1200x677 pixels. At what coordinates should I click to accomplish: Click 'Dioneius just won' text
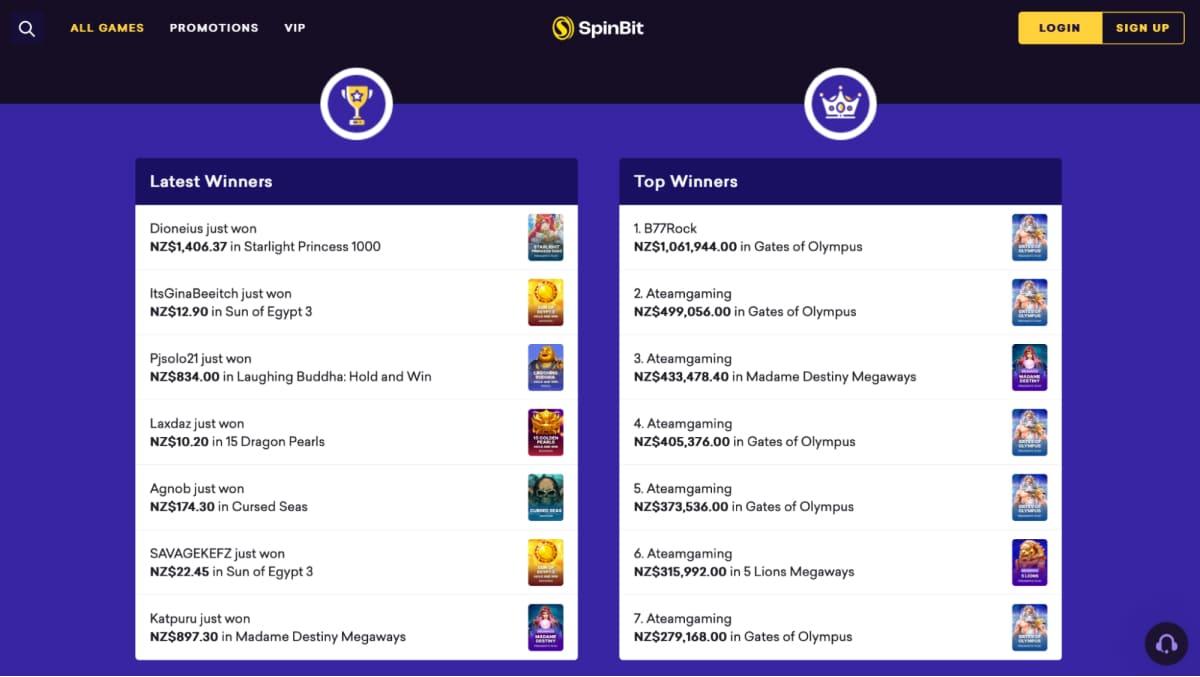point(203,228)
